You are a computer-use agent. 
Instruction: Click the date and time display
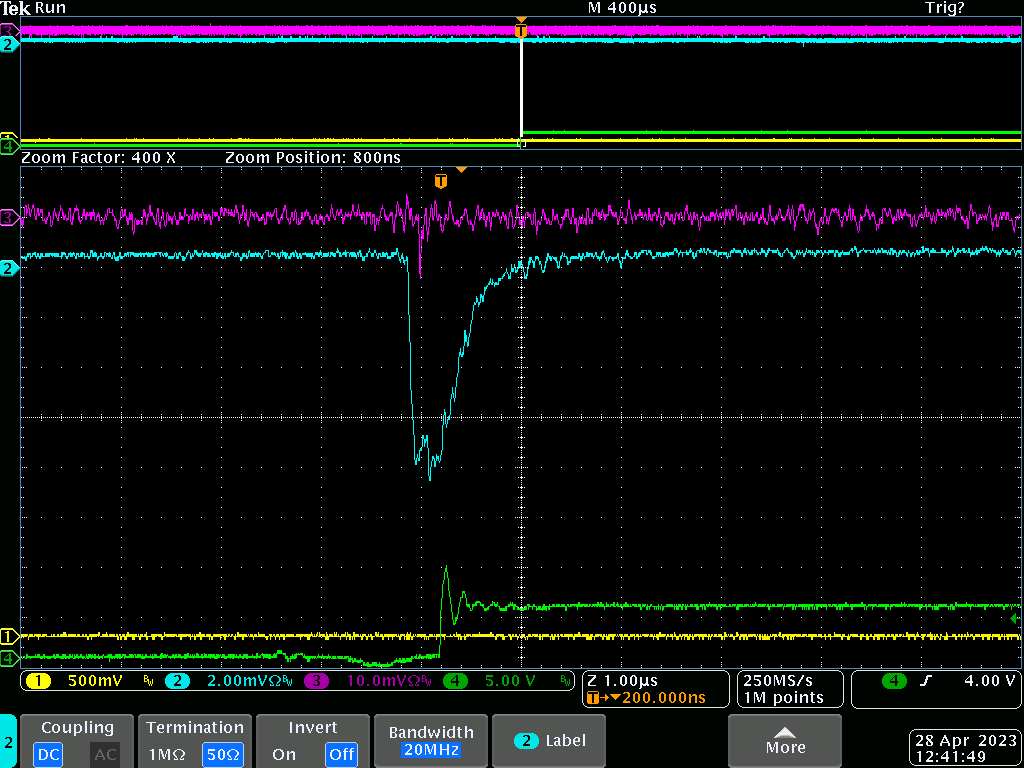(966, 749)
